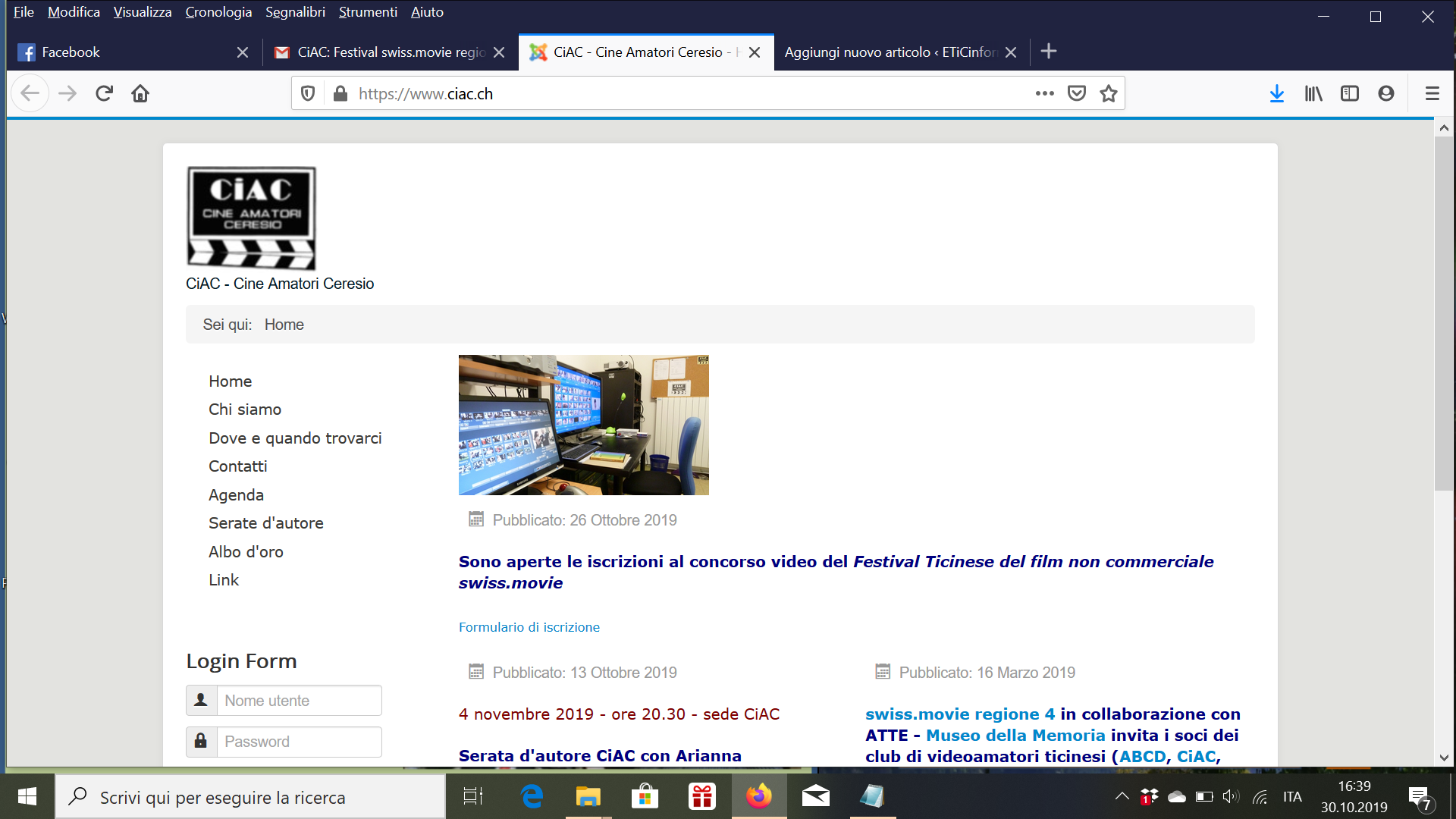Close the CiAC Cine Amatori Ceresio tab

pyautogui.click(x=755, y=52)
